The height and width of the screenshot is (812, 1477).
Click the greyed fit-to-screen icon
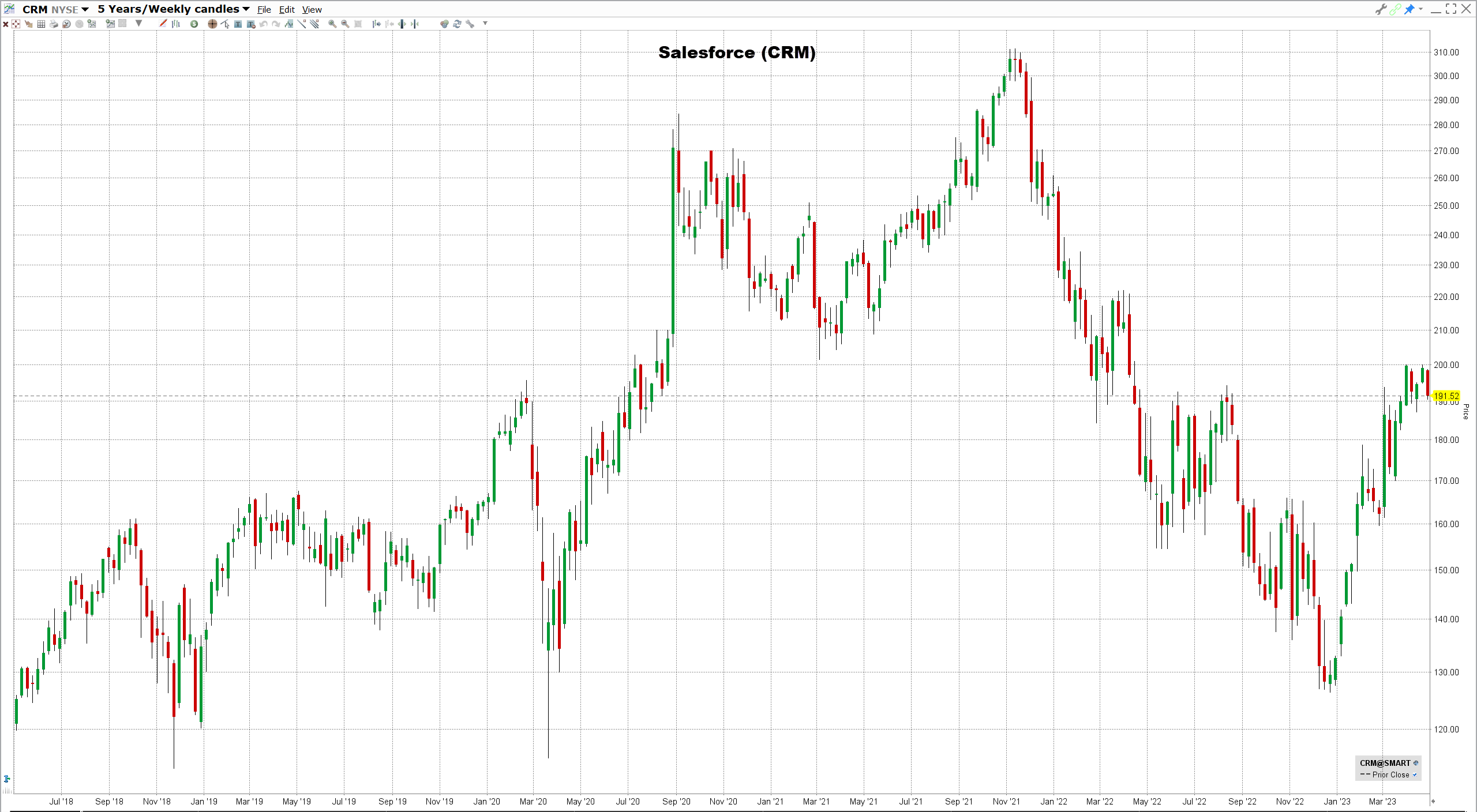click(x=358, y=24)
